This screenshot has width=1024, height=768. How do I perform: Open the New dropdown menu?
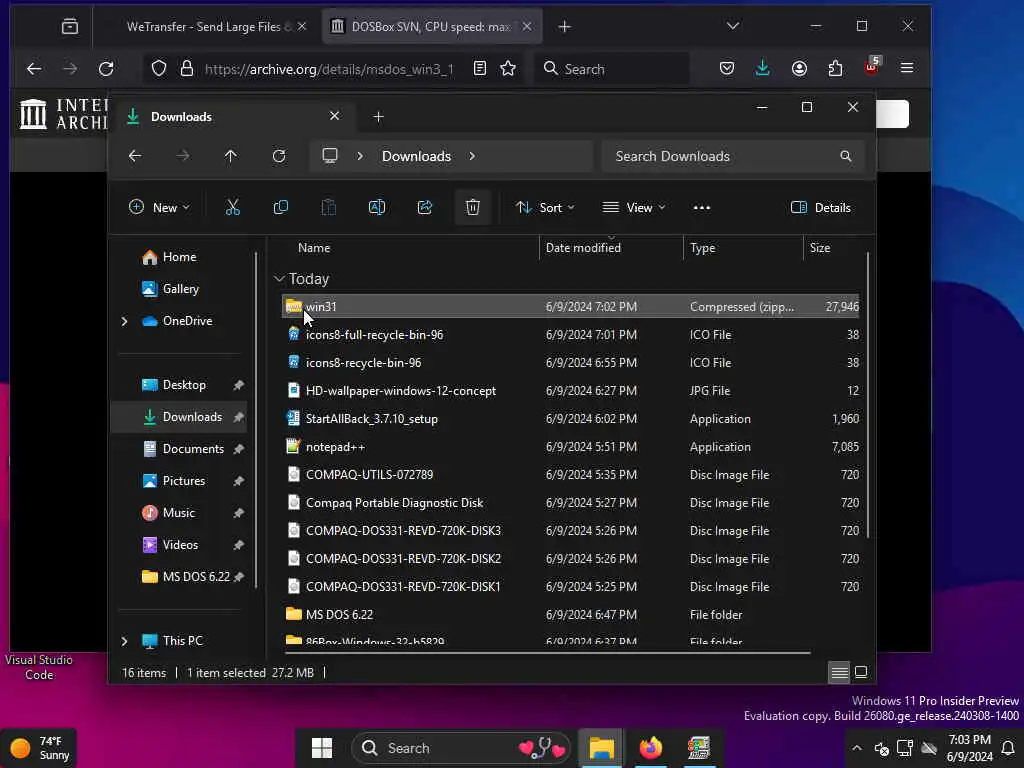click(x=159, y=208)
